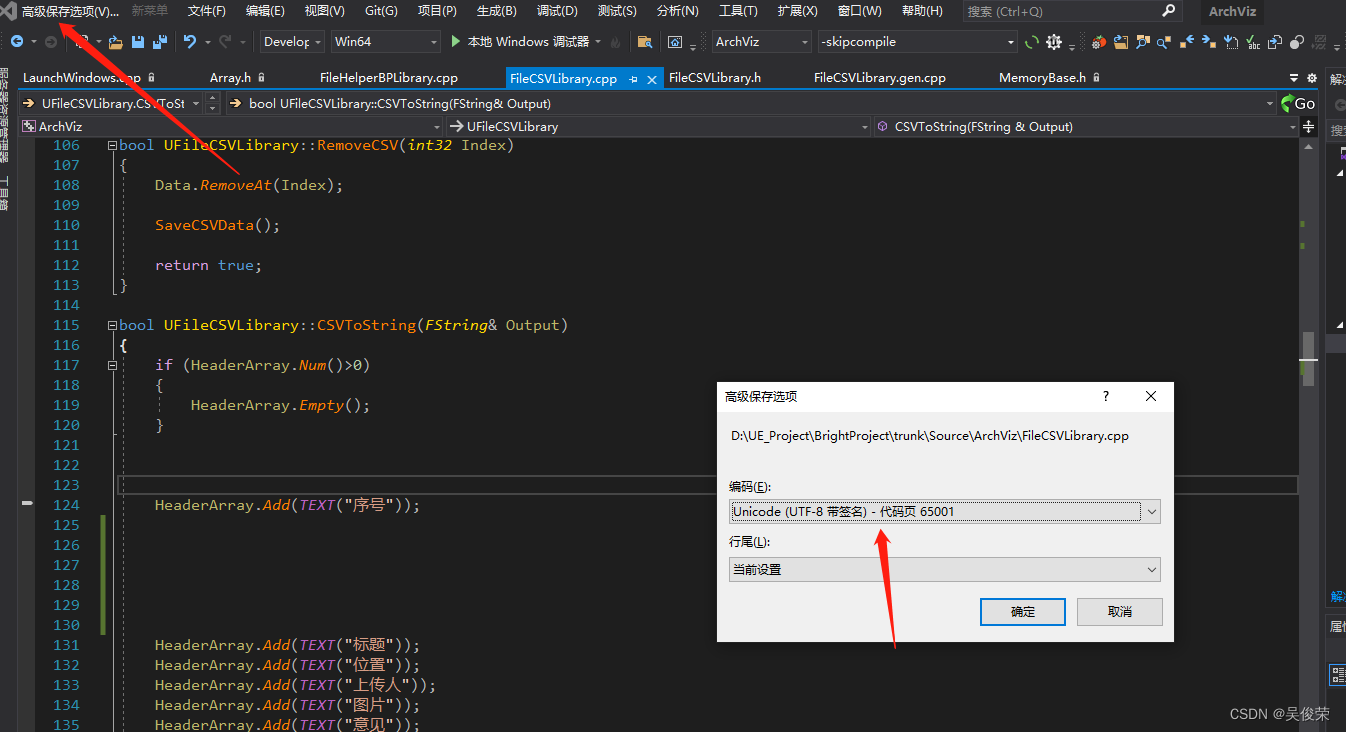The image size is (1346, 732).
Task: Open the UFileCSVLibrary class scope dropdown
Action: pyautogui.click(x=658, y=127)
